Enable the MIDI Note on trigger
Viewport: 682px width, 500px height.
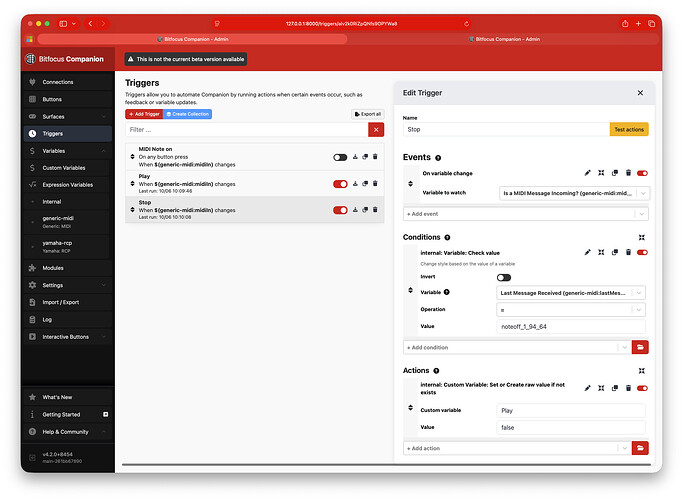pyautogui.click(x=340, y=157)
